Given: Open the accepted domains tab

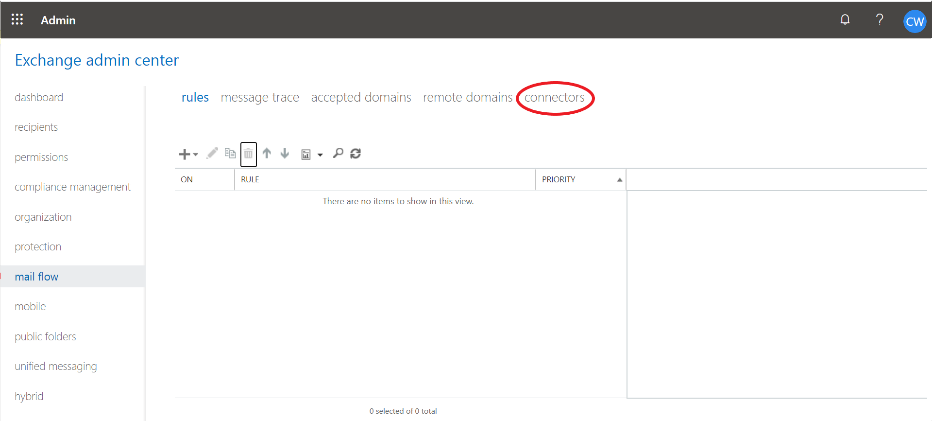Looking at the screenshot, I should point(361,98).
